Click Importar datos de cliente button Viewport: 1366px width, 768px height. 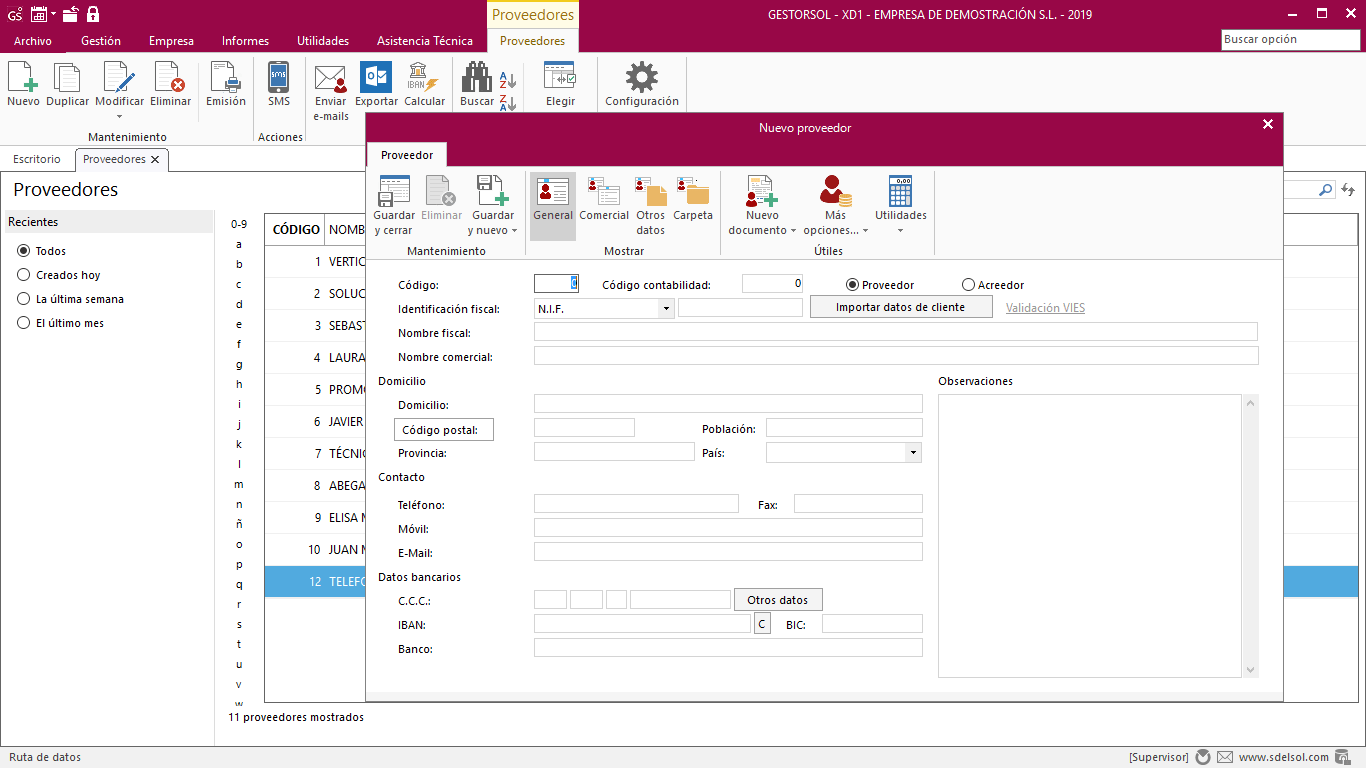tap(900, 307)
